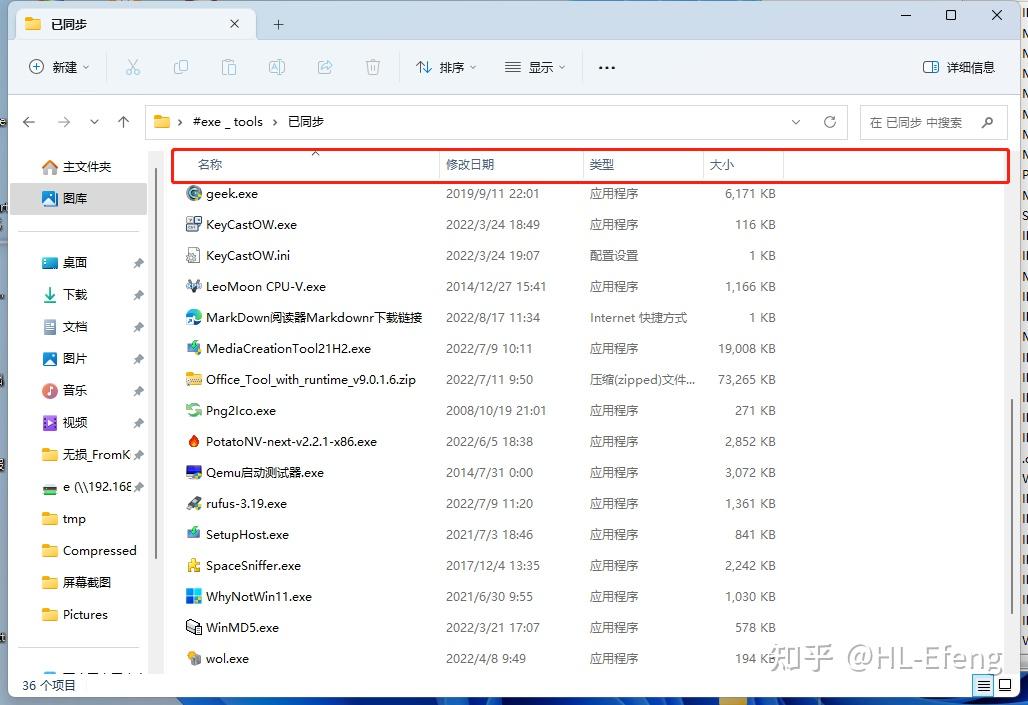Select the geek.exe file icon
The width and height of the screenshot is (1028, 705).
pos(193,193)
